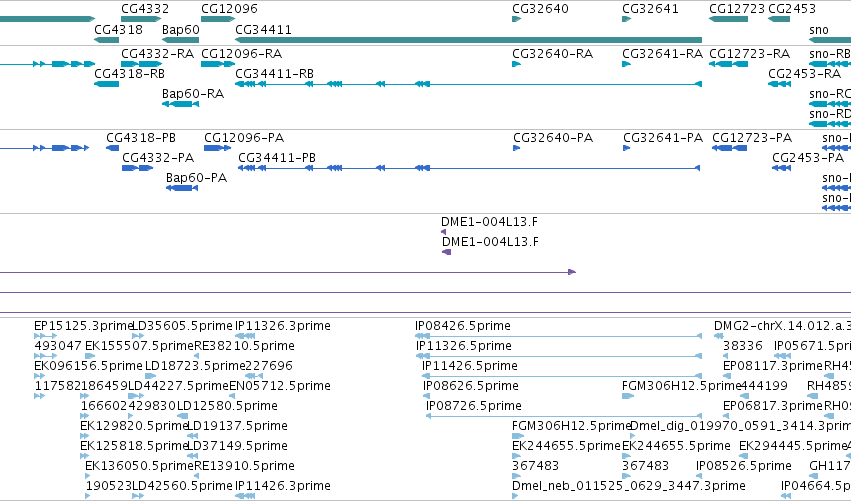This screenshot has width=851, height=501.
Task: Click protein Bap60-PA label
Action: pyautogui.click(x=196, y=178)
